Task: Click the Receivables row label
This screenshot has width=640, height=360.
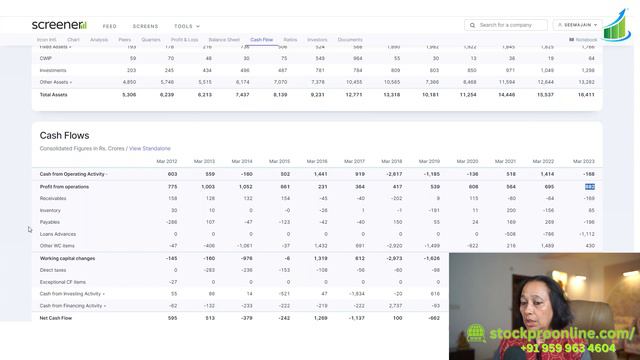Action: click(53, 198)
